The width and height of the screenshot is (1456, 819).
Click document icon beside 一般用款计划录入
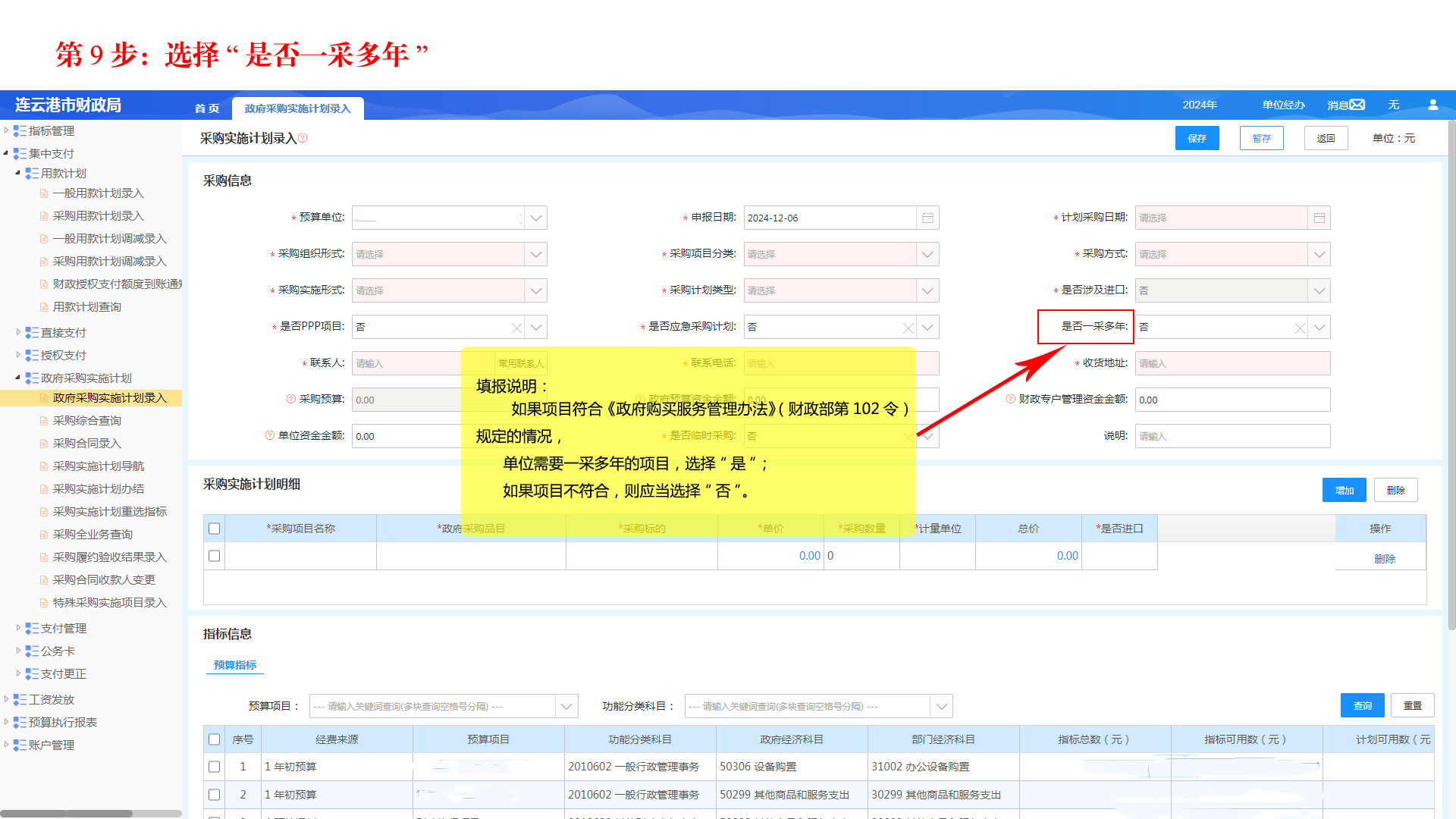pyautogui.click(x=44, y=193)
